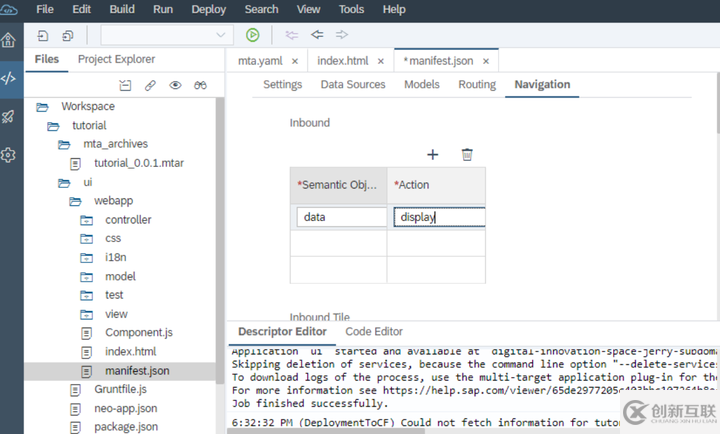Open the Preferences gear in sidebar
Image resolution: width=720 pixels, height=434 pixels.
coord(8,155)
